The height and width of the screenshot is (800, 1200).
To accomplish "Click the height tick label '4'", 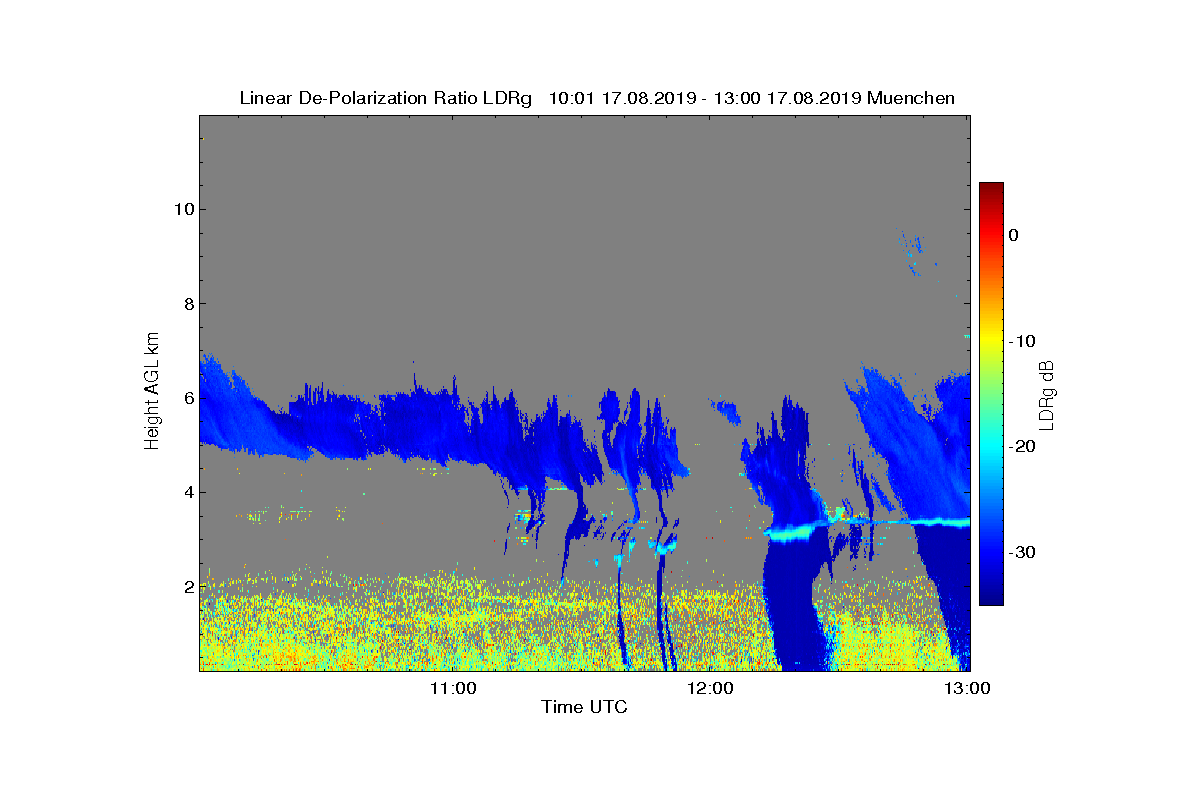I will (x=187, y=492).
